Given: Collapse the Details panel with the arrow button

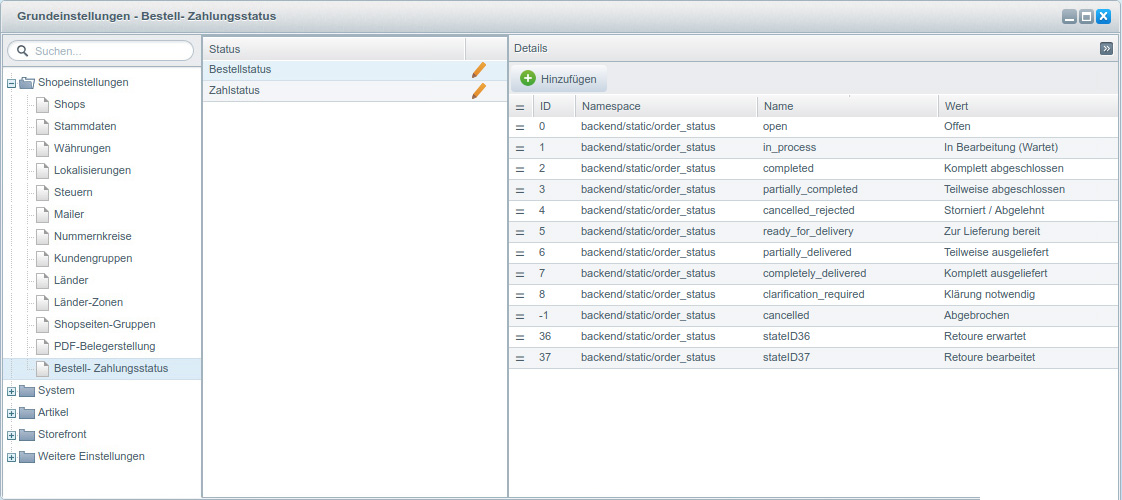Looking at the screenshot, I should pos(1106,48).
